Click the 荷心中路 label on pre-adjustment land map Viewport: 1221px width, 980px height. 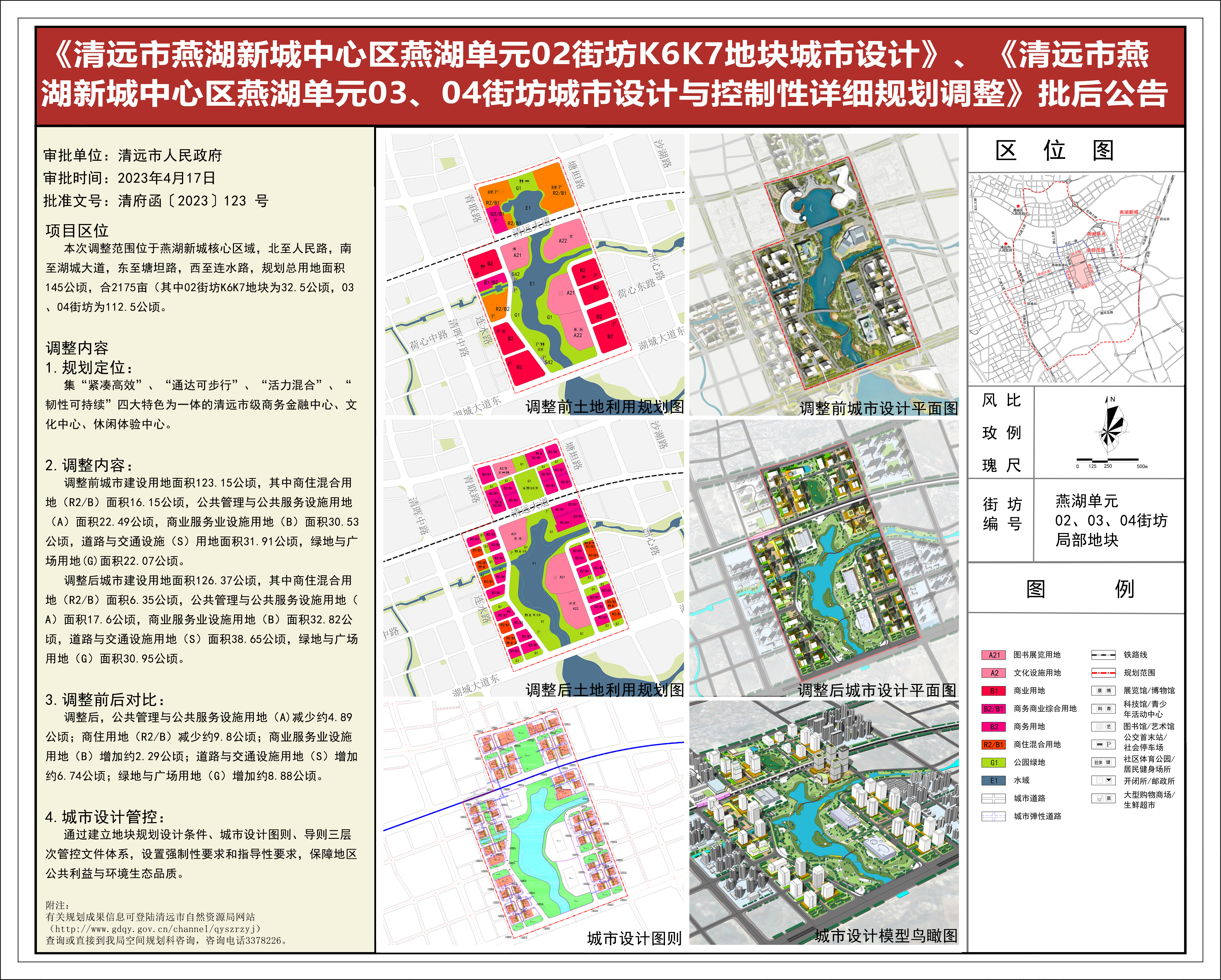coord(429,339)
